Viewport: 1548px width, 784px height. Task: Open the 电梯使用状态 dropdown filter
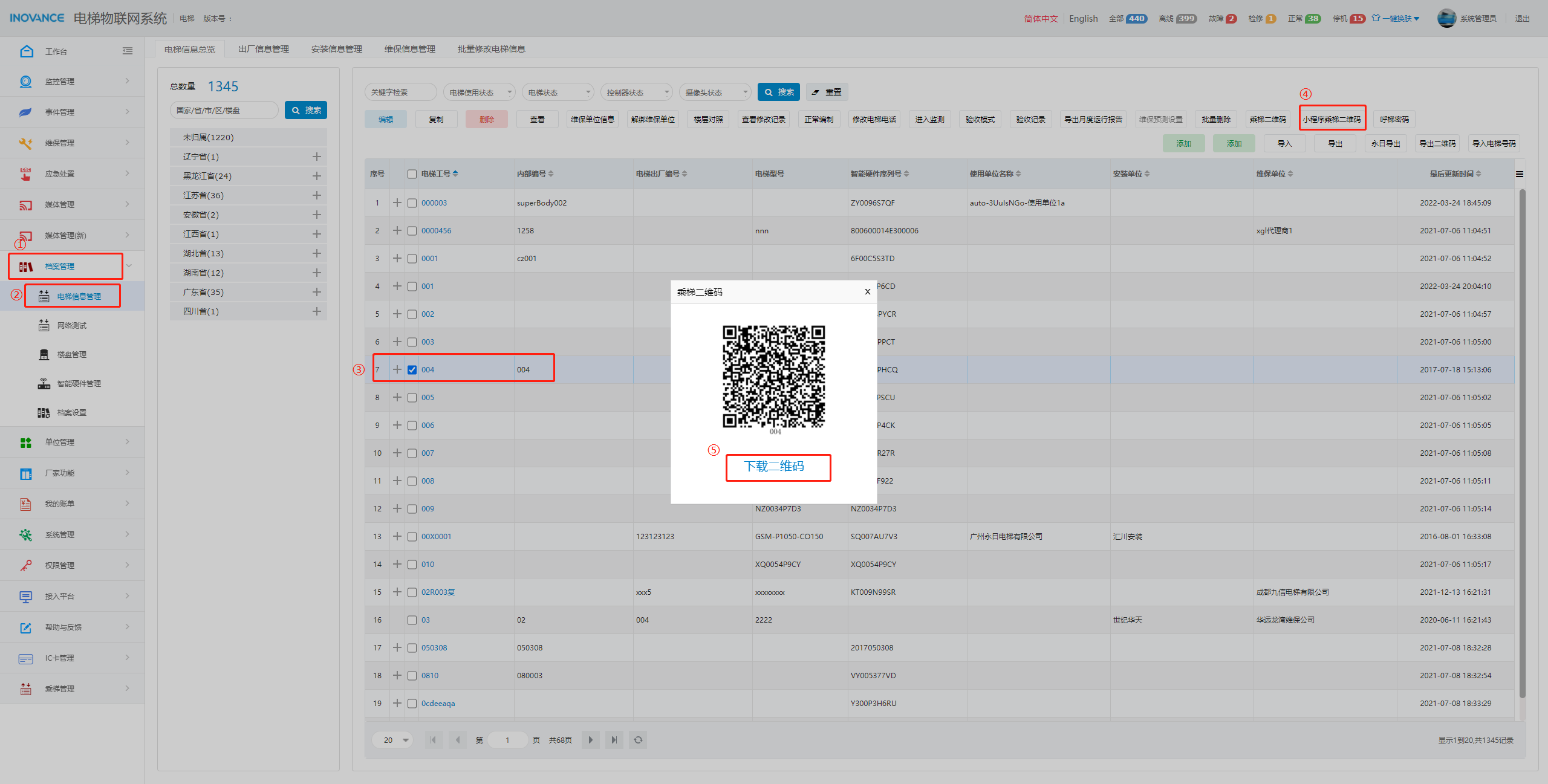click(480, 92)
